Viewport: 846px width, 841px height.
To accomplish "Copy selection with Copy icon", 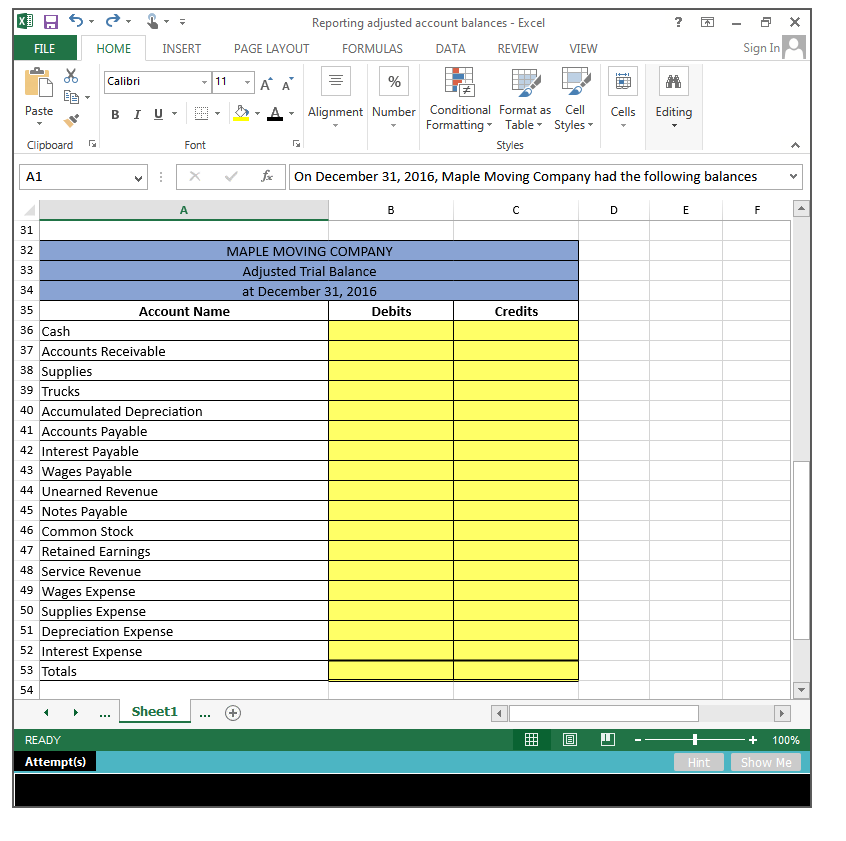I will tap(71, 97).
